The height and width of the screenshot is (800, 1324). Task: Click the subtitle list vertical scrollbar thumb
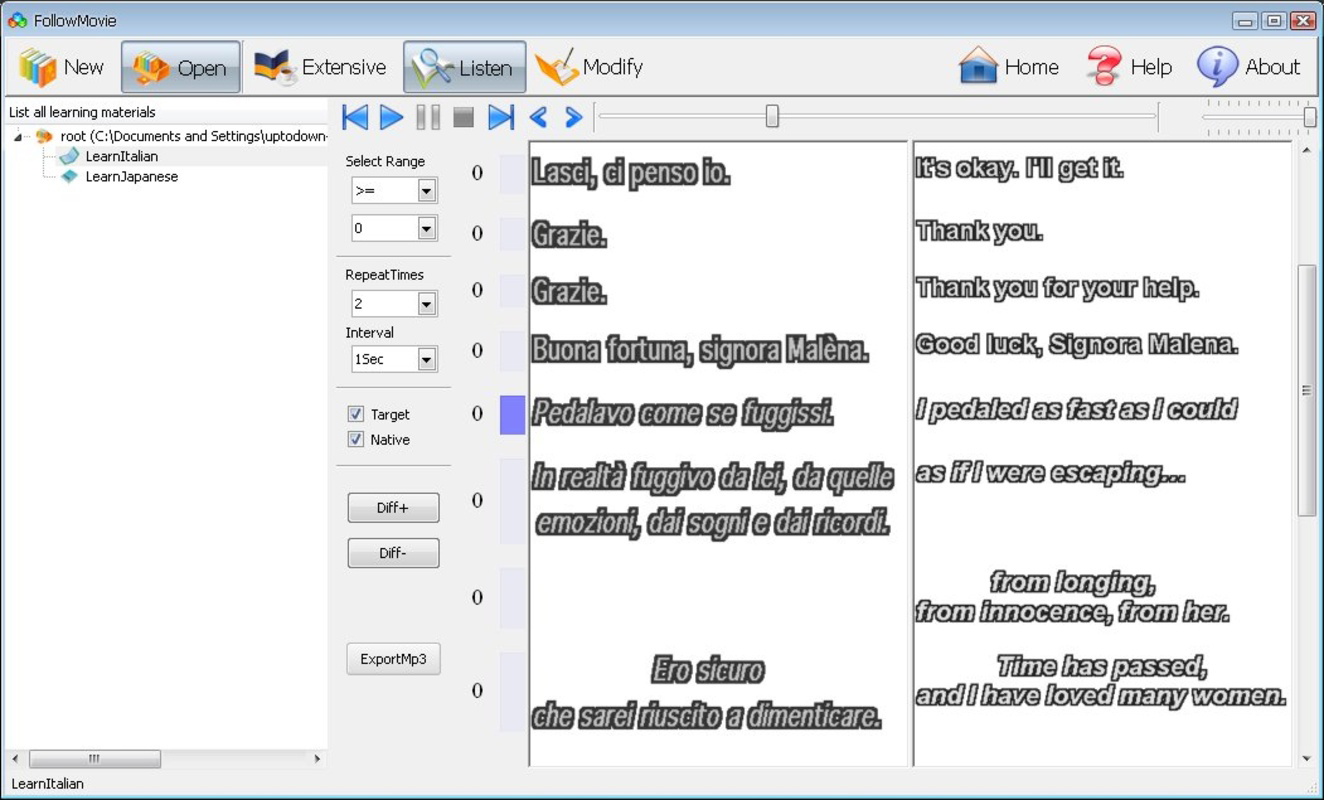coord(1306,390)
